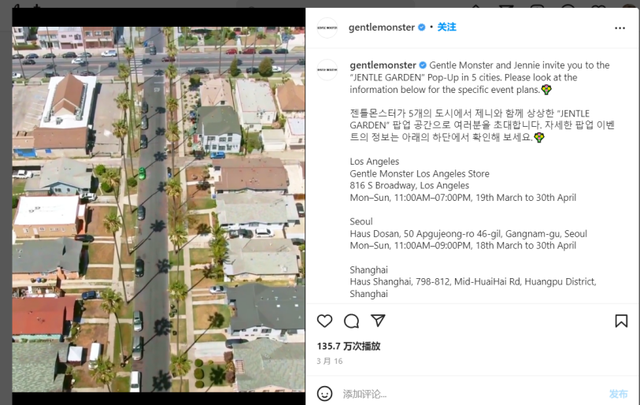This screenshot has width=640, height=405.
Task: Click the Haus Dosan address line
Action: pyautogui.click(x=468, y=234)
